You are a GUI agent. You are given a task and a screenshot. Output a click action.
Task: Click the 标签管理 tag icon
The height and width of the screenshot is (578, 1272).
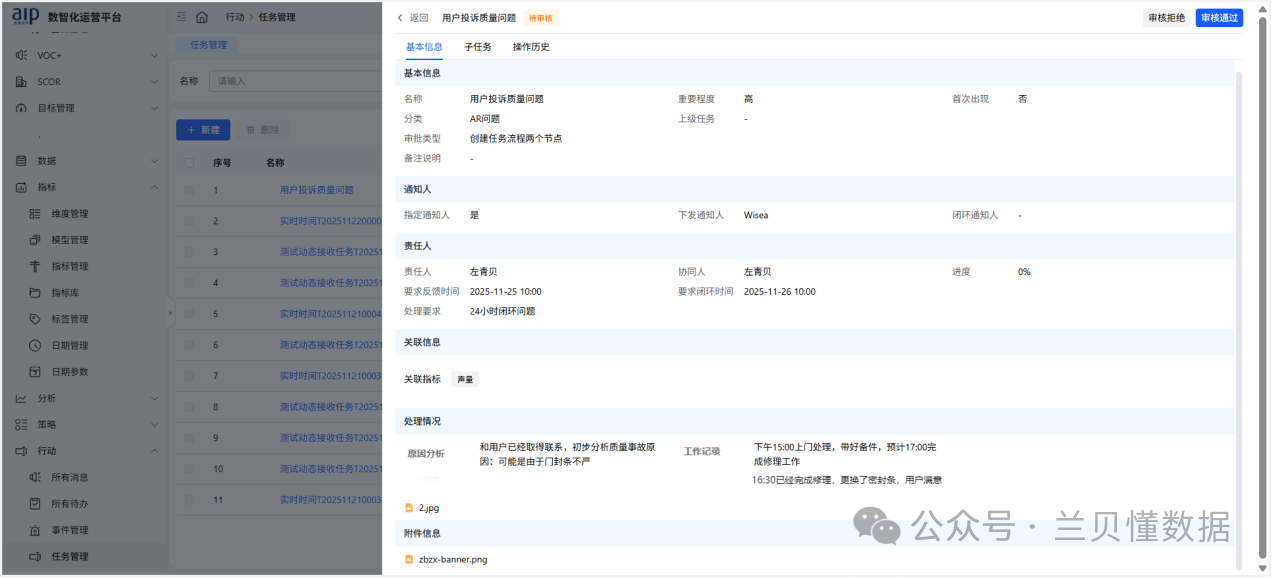[34, 319]
